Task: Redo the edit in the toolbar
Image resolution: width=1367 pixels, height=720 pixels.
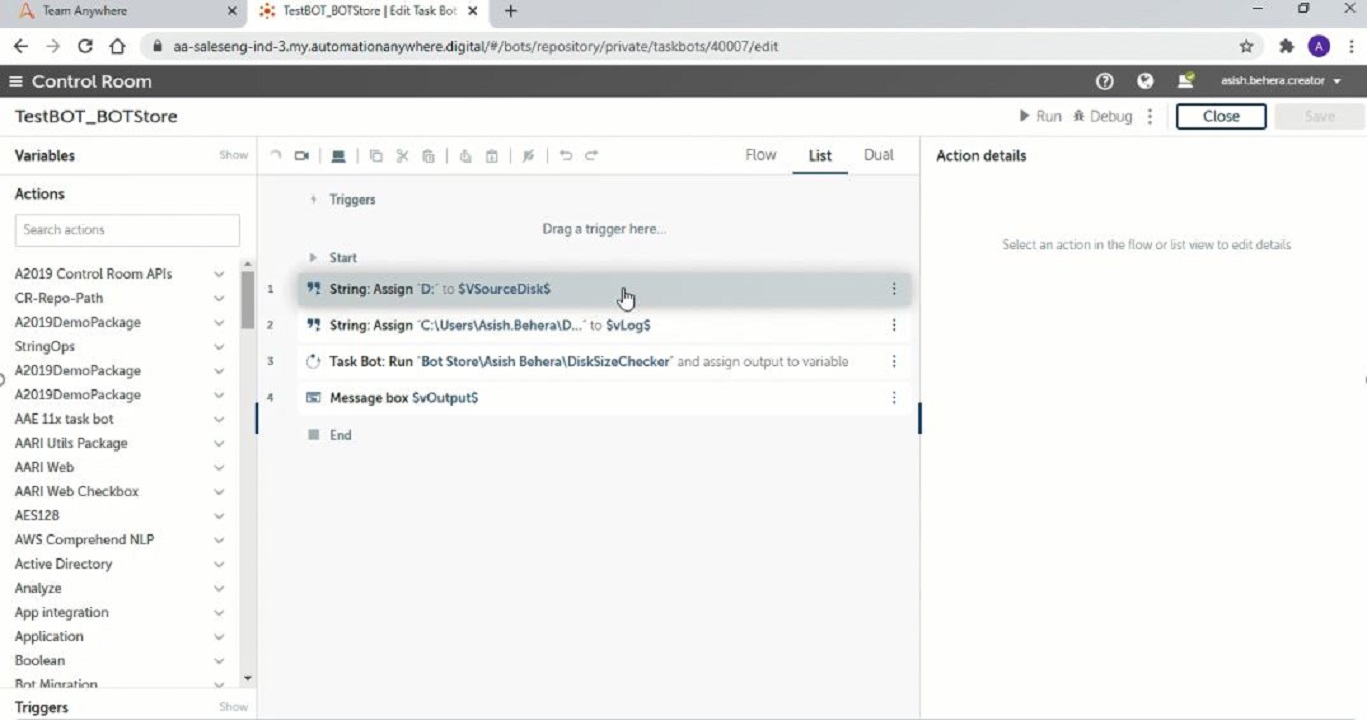Action: click(x=591, y=156)
